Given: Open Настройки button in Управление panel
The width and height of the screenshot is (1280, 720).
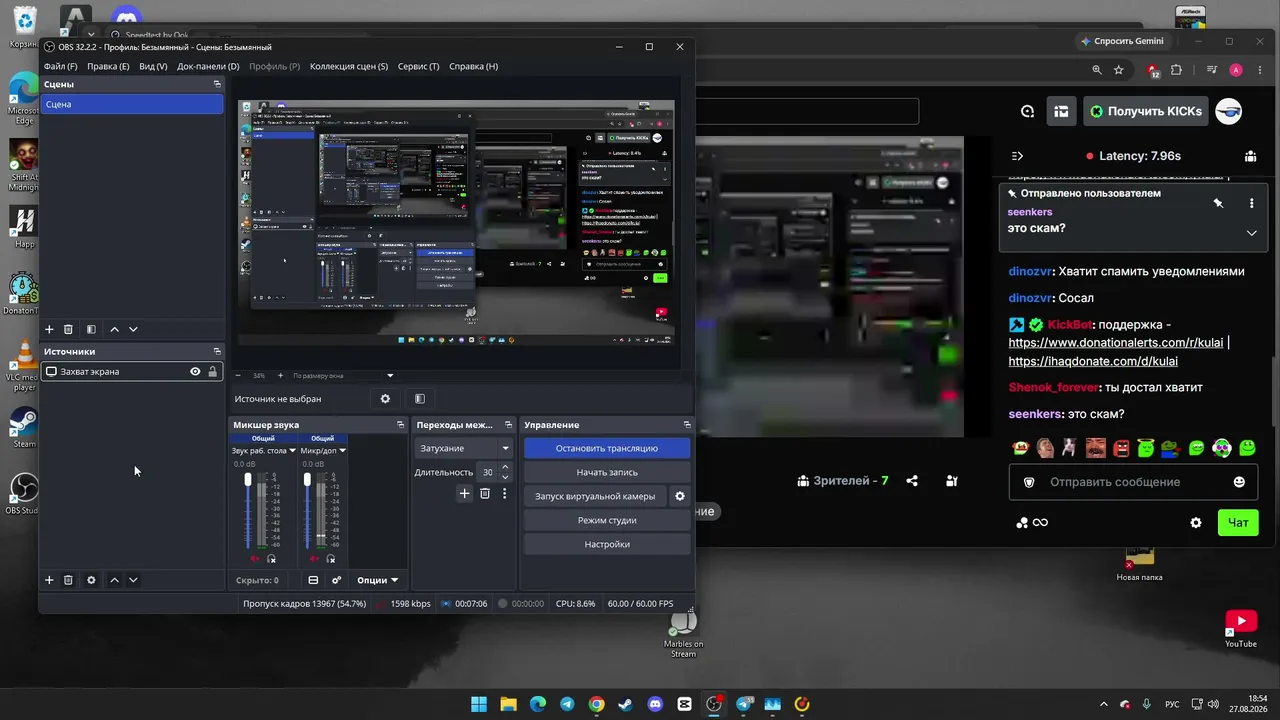Looking at the screenshot, I should [607, 544].
